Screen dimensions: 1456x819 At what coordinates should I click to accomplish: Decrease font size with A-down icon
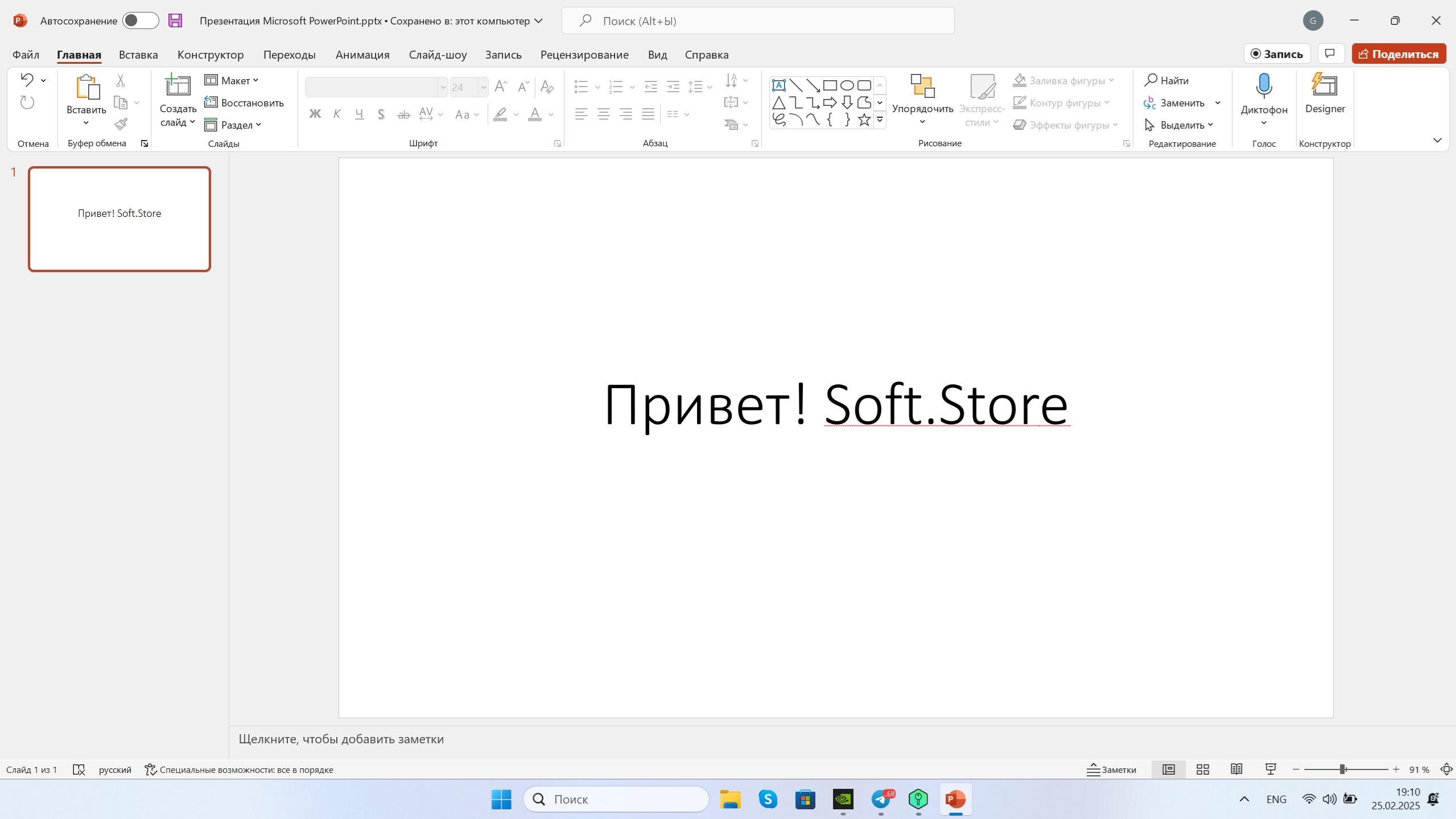(523, 87)
